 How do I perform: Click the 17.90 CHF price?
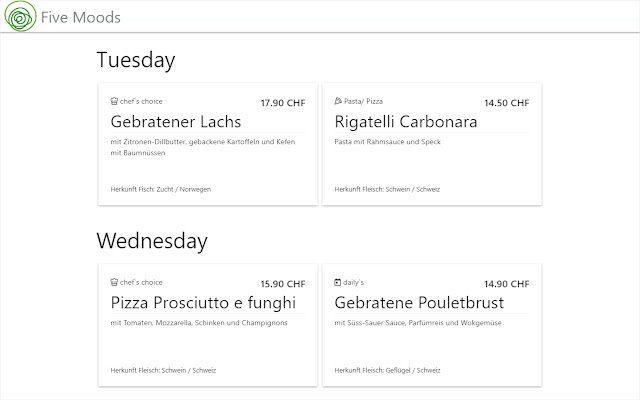coord(283,103)
